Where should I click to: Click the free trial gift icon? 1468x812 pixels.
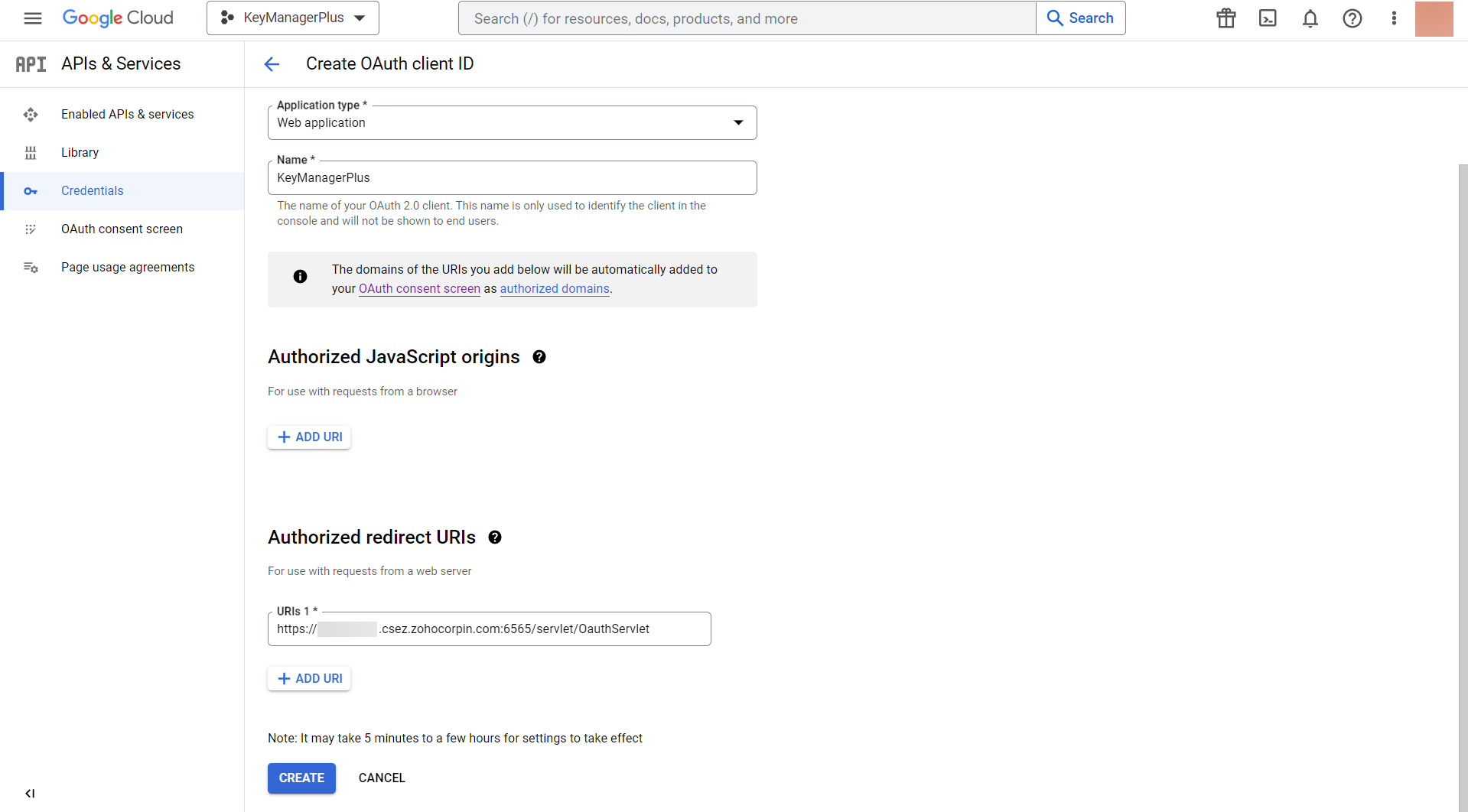[x=1225, y=18]
